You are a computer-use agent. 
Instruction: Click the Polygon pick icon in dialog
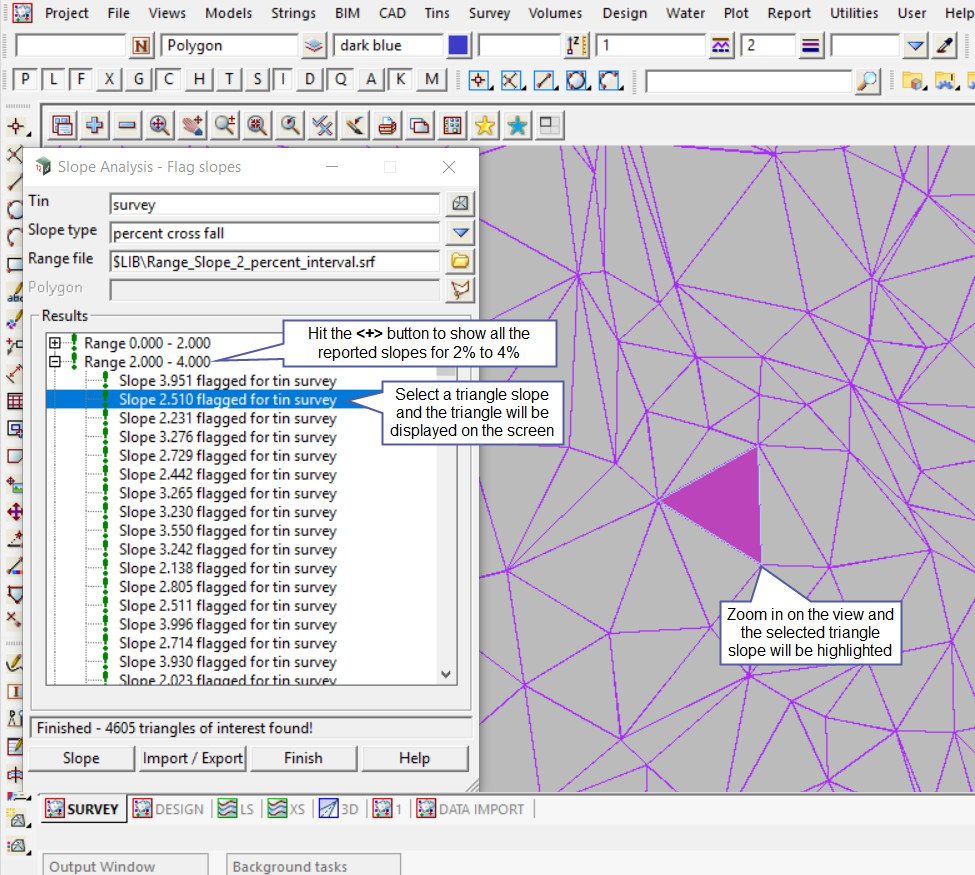click(460, 290)
